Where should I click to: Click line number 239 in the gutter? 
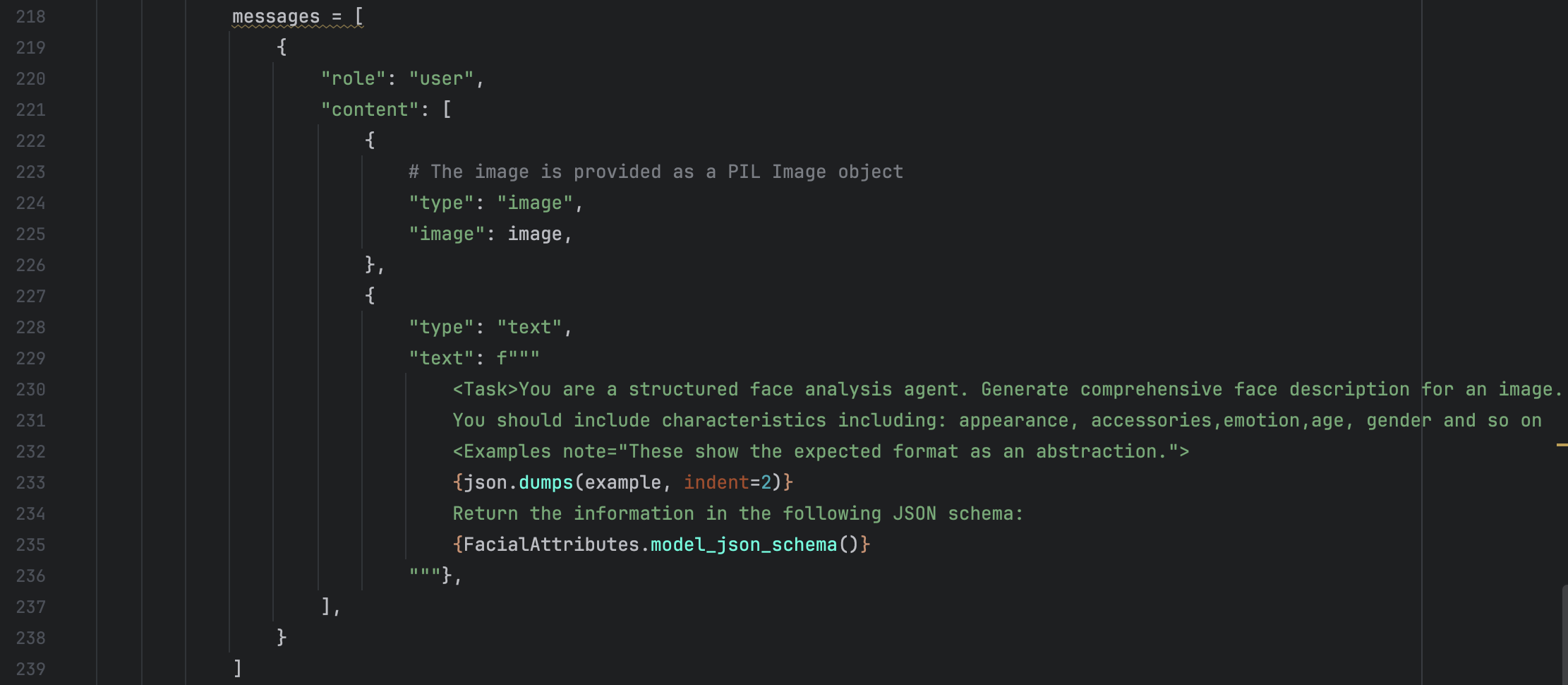(30, 669)
